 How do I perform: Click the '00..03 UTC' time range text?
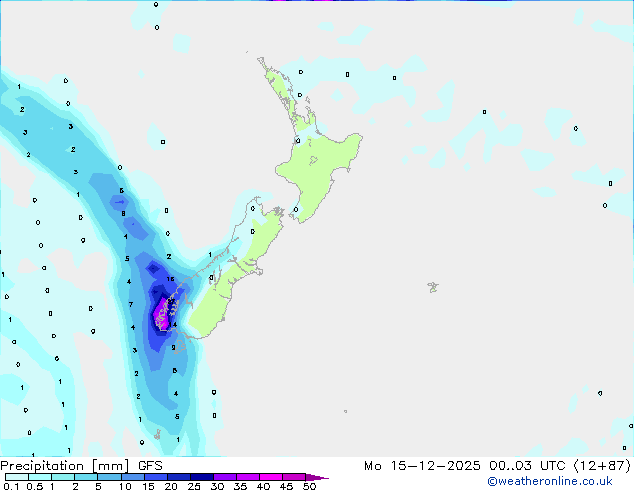527,466
